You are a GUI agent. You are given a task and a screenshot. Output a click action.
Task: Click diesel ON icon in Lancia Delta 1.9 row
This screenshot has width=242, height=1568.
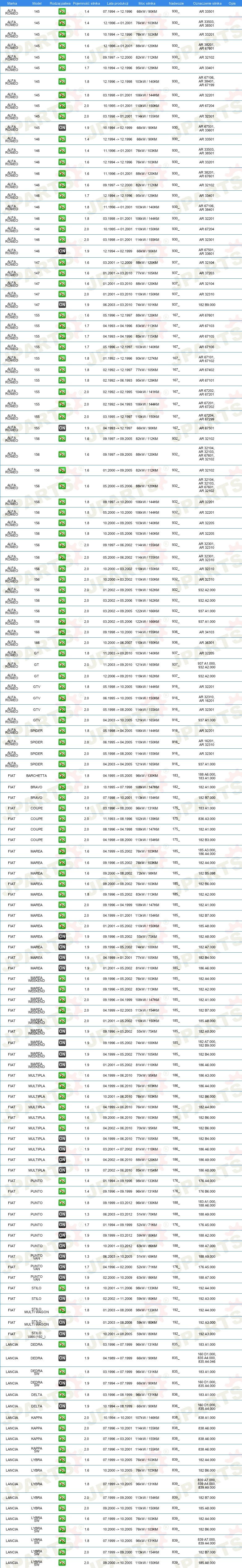[62, 1406]
